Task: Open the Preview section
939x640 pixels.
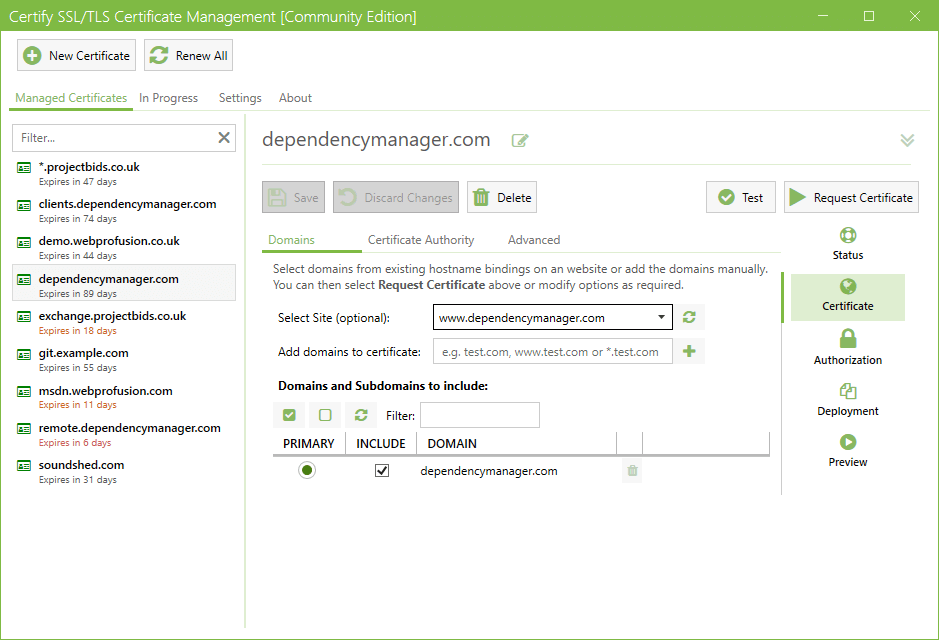Action: [x=848, y=451]
